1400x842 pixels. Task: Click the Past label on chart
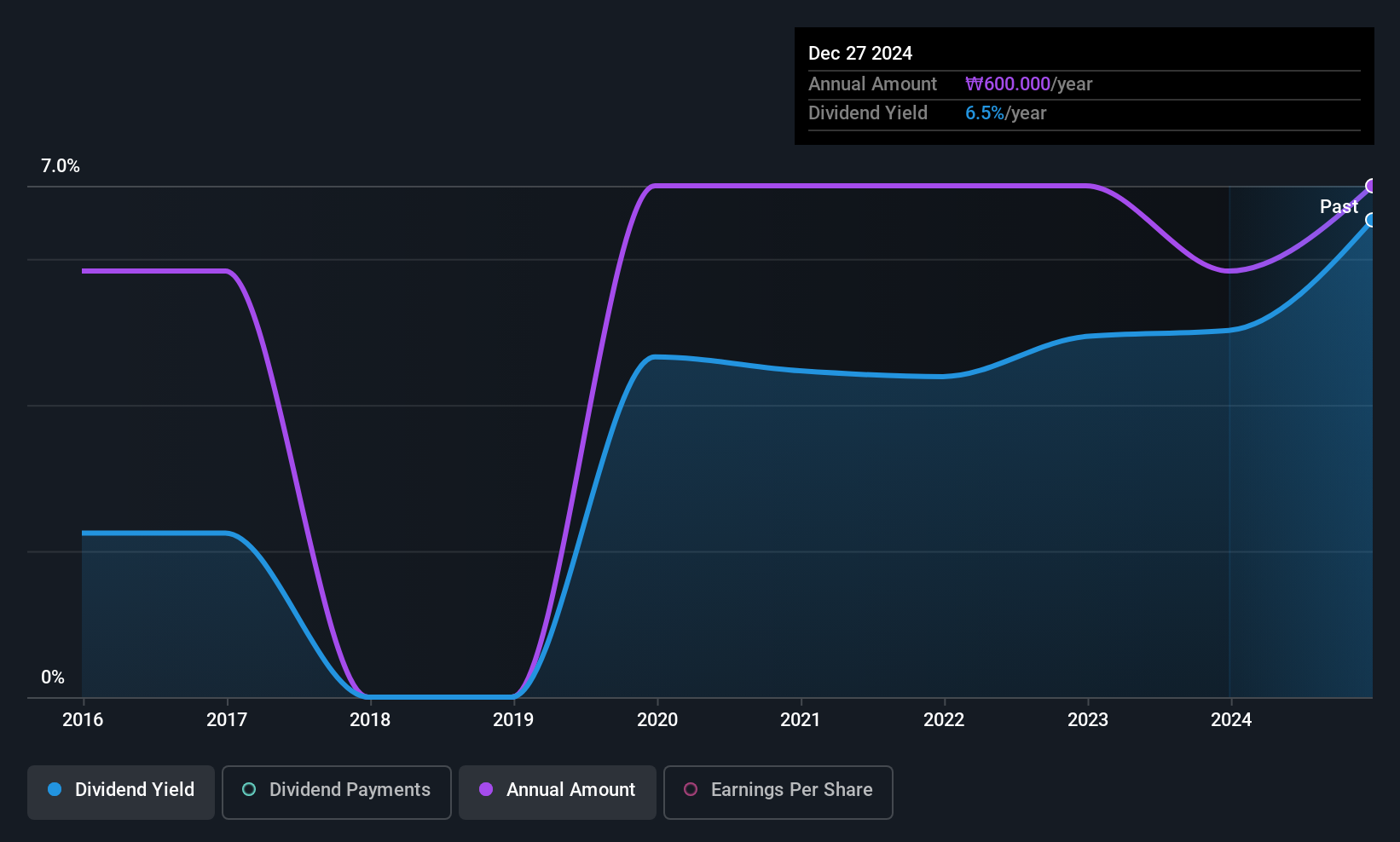(1339, 206)
